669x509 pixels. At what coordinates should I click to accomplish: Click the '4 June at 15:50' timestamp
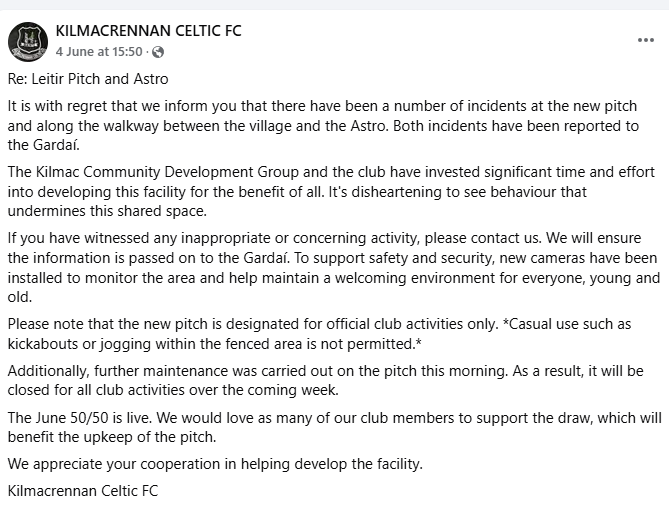click(99, 52)
